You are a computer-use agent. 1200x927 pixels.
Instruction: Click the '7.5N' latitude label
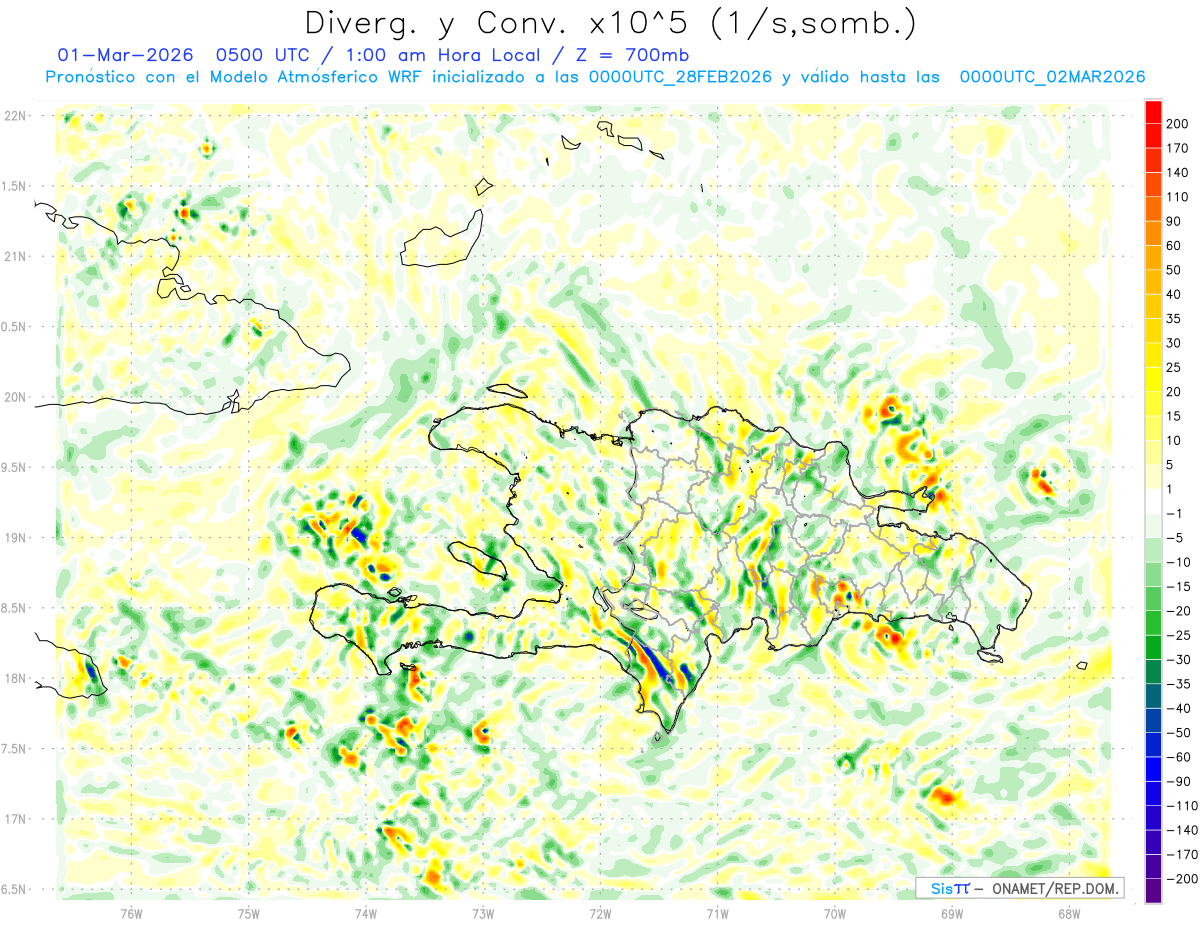click(x=14, y=748)
